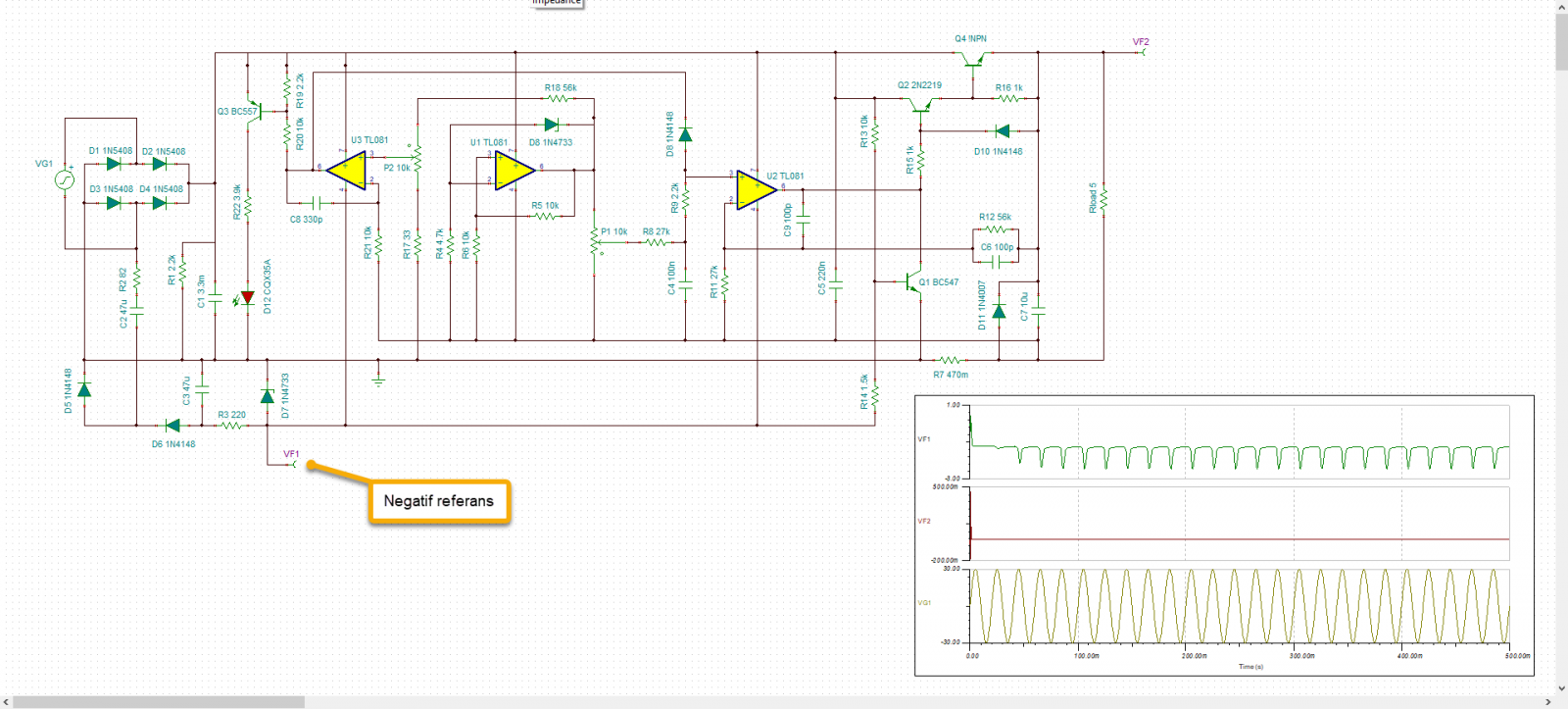Viewport: 1568px width, 709px height.
Task: Click the ground symbol in the schematic
Action: coord(378,379)
